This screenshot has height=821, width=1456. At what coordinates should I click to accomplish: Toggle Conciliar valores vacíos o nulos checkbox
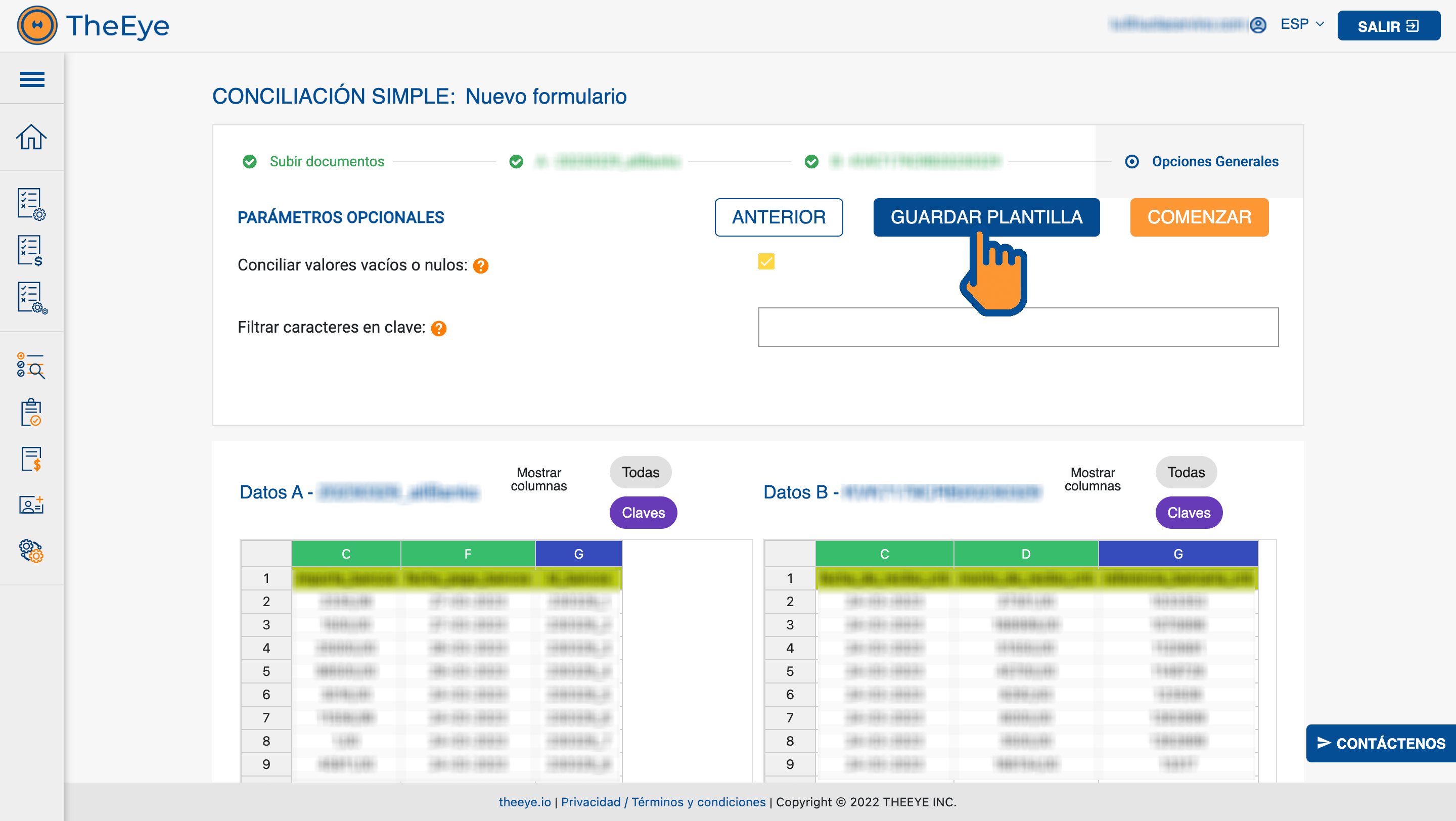tap(766, 261)
